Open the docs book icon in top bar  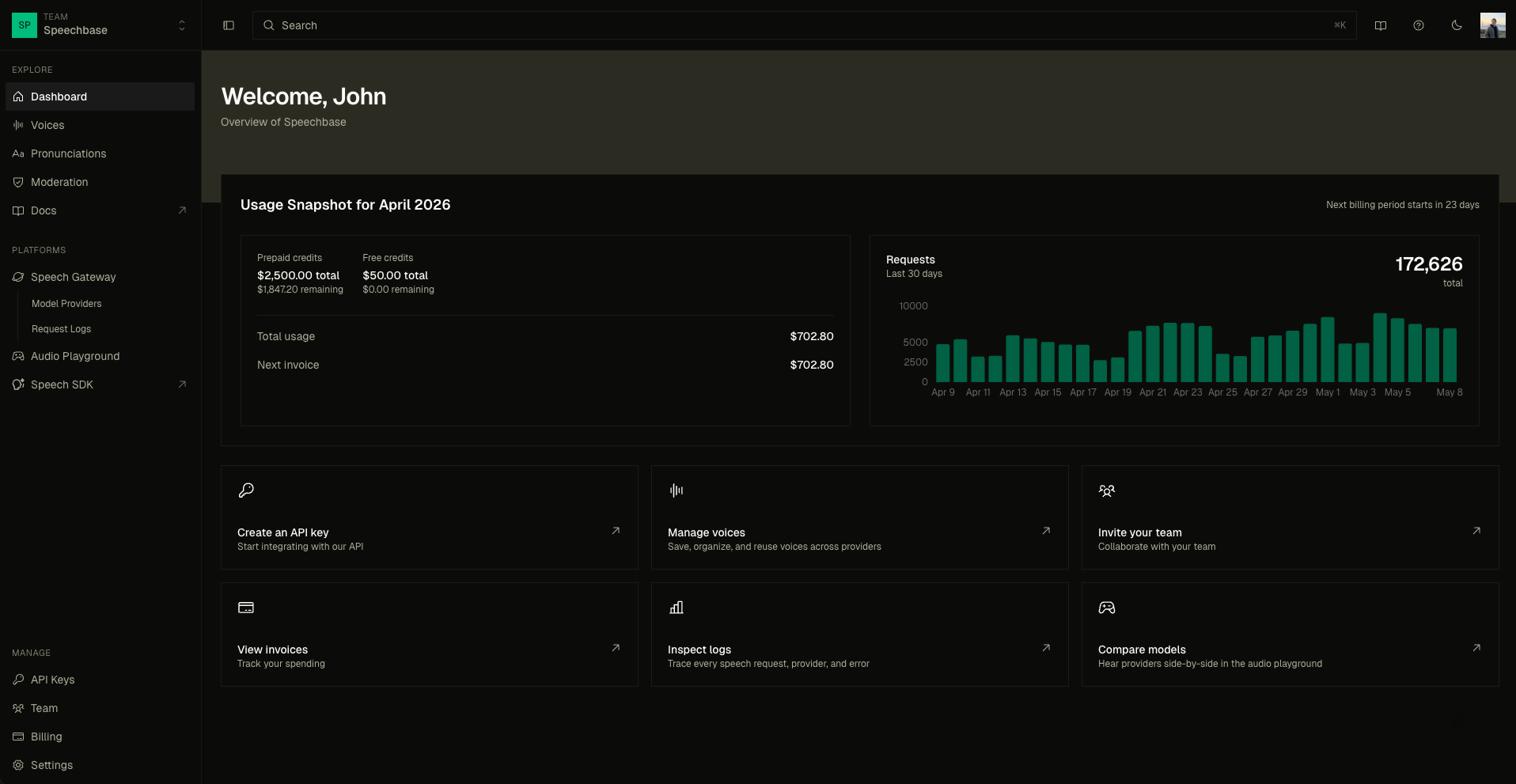pos(1381,25)
